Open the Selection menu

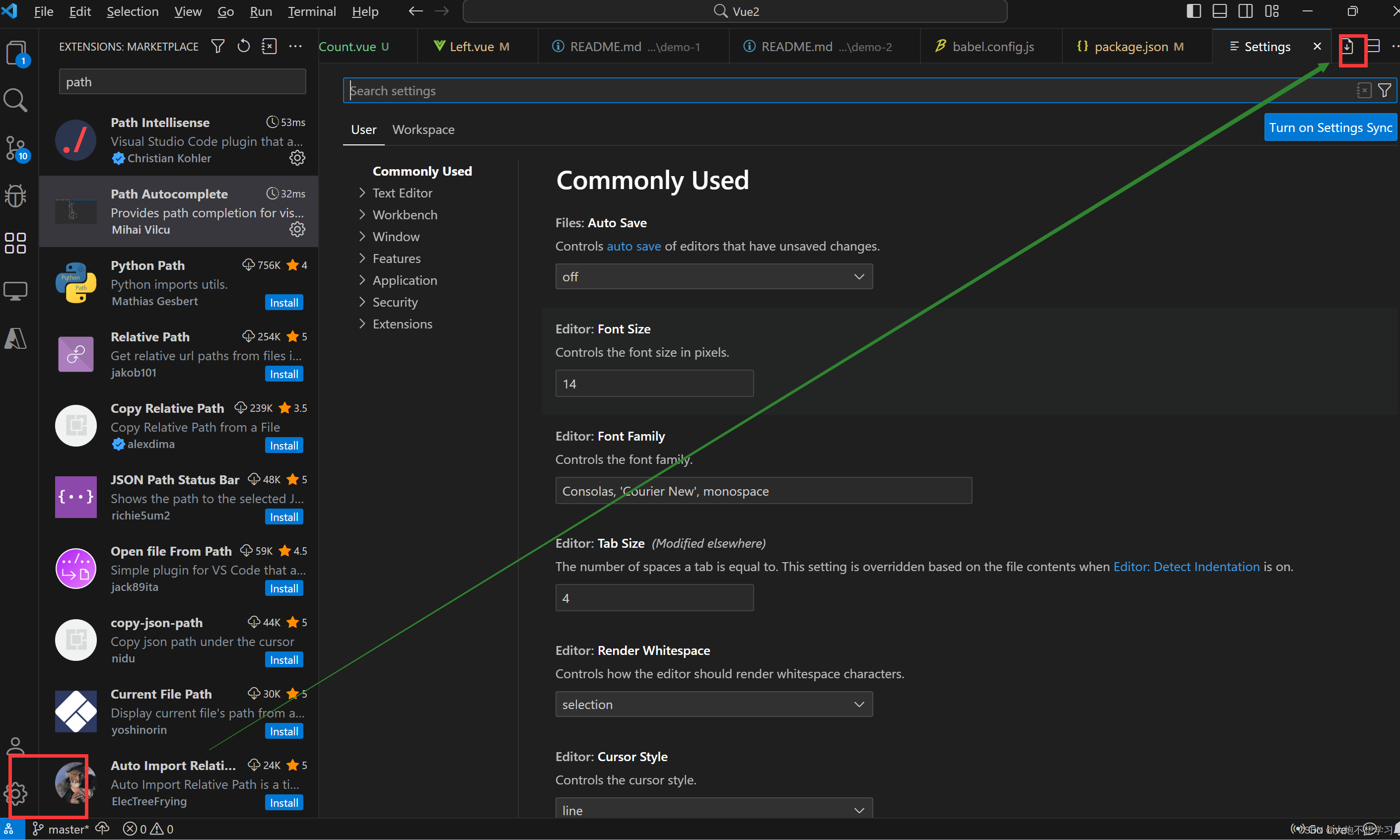[133, 11]
